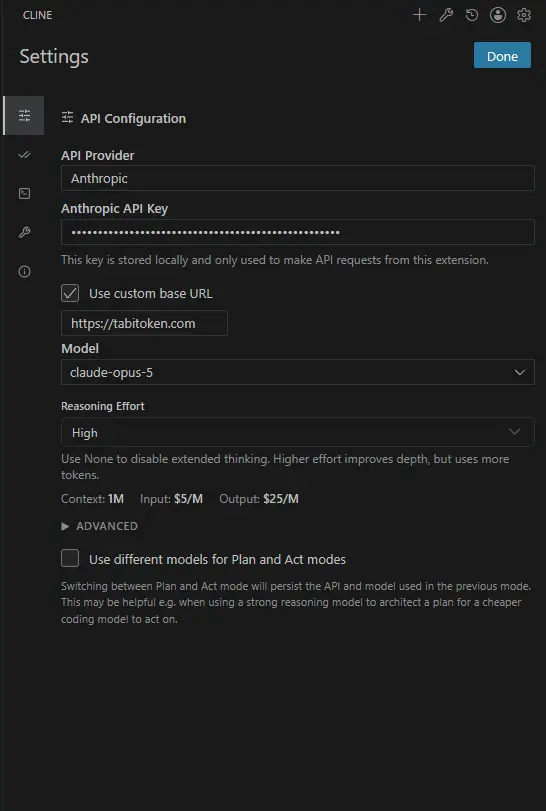Start a new task with plus icon
Screen dimensions: 546x811
click(x=419, y=15)
